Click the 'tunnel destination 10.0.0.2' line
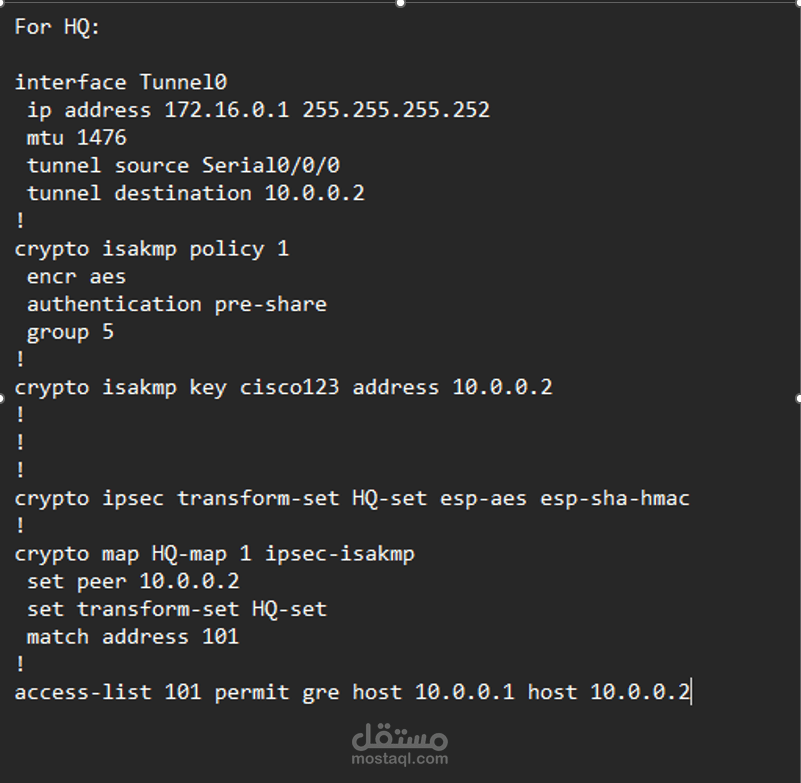Viewport: 801px width, 783px height. [196, 193]
